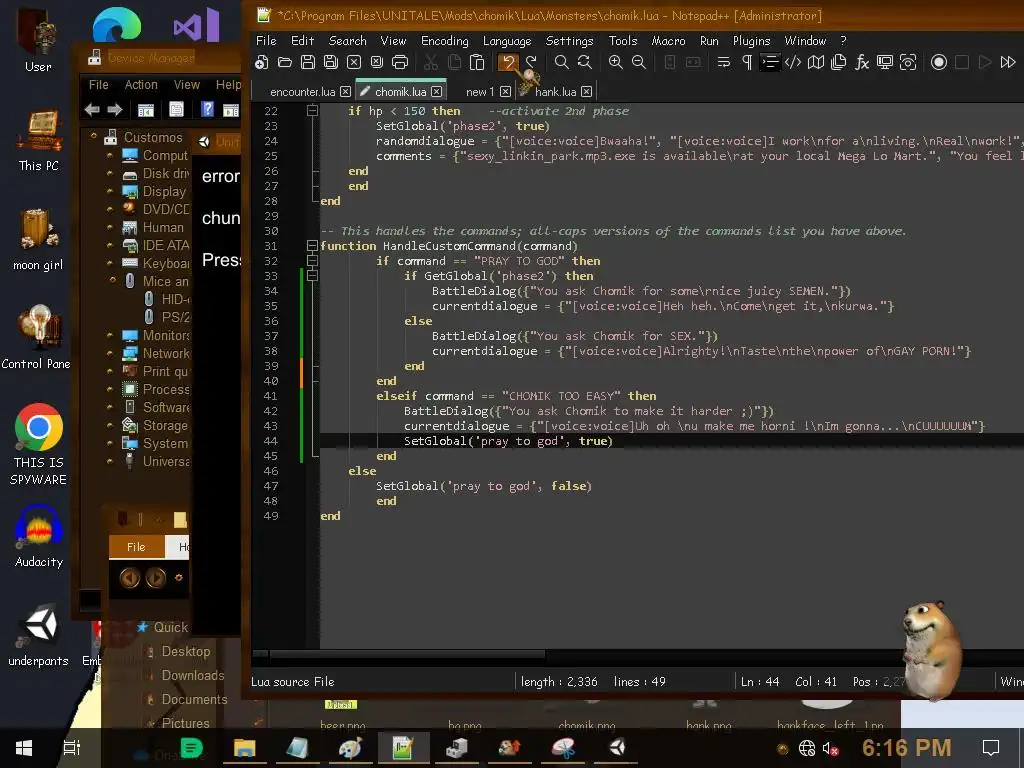Image resolution: width=1024 pixels, height=768 pixels.
Task: Open the notification center on taskbar
Action: click(x=991, y=748)
